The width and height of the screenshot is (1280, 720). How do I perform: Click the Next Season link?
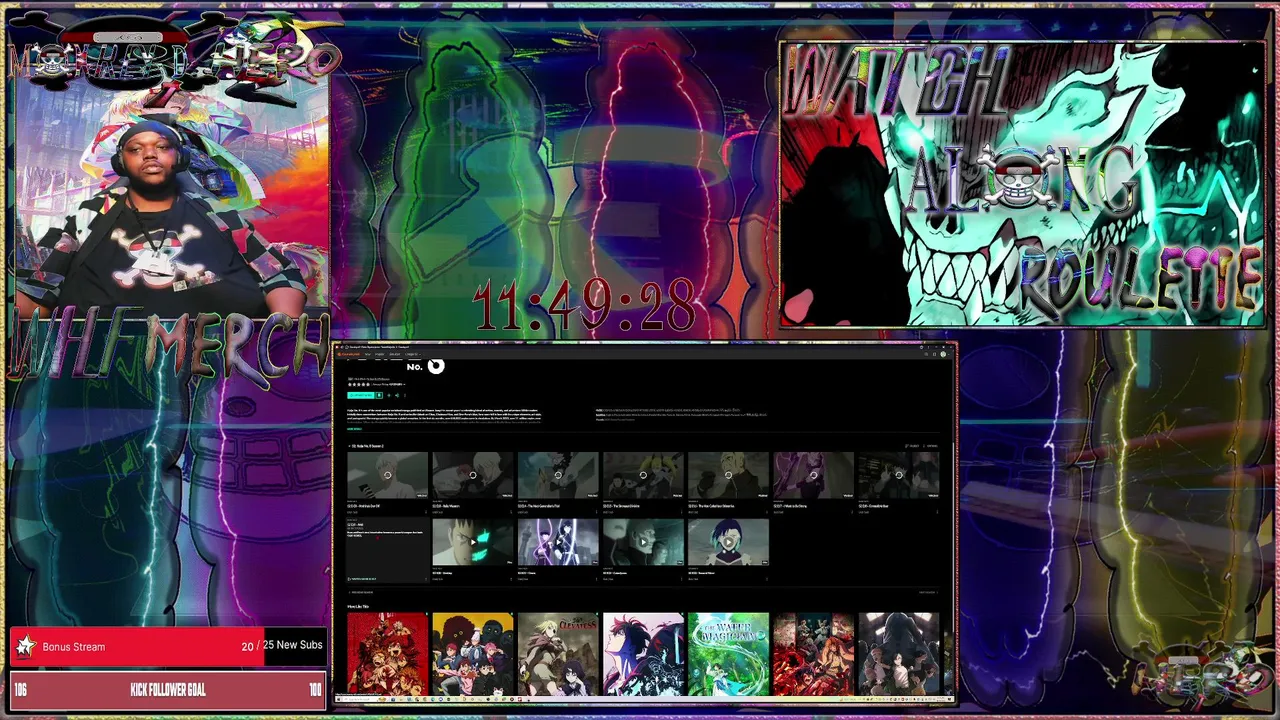click(x=927, y=592)
